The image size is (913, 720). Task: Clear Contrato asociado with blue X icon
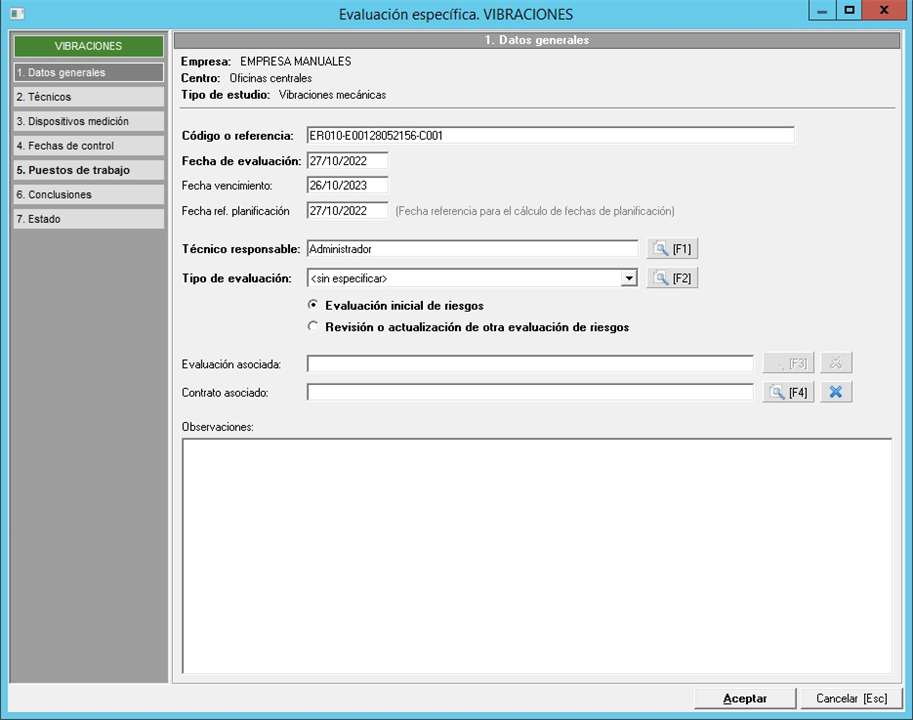(x=836, y=392)
